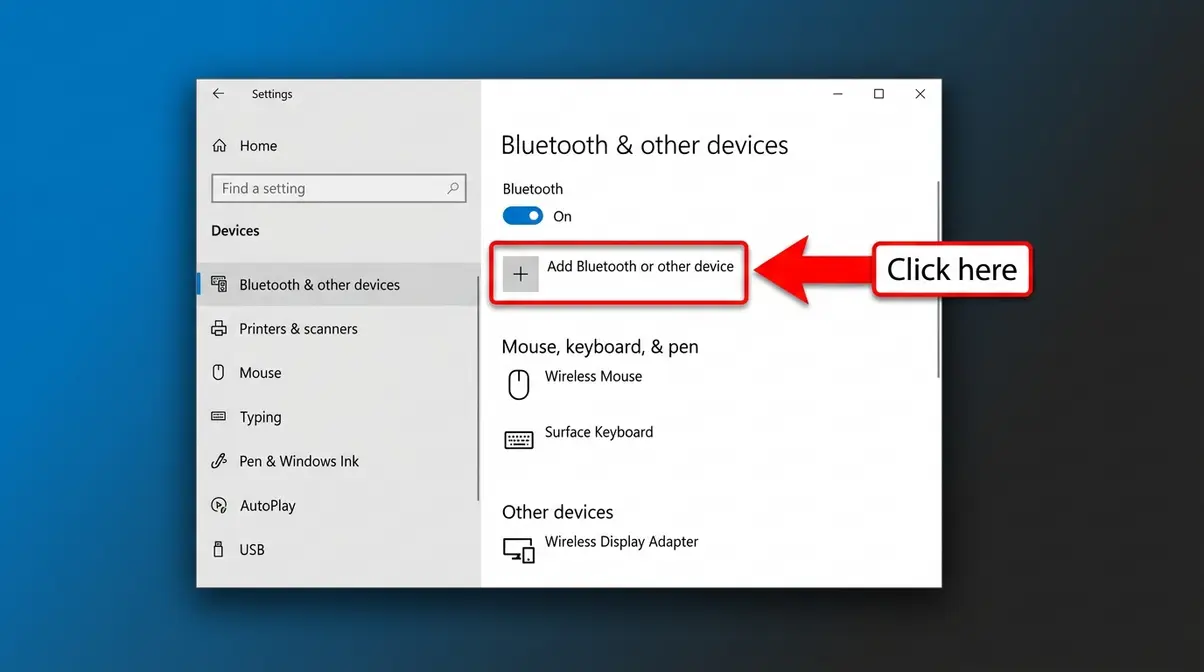This screenshot has height=672, width=1204.
Task: Click the Mouse icon in the sidebar
Action: (219, 373)
